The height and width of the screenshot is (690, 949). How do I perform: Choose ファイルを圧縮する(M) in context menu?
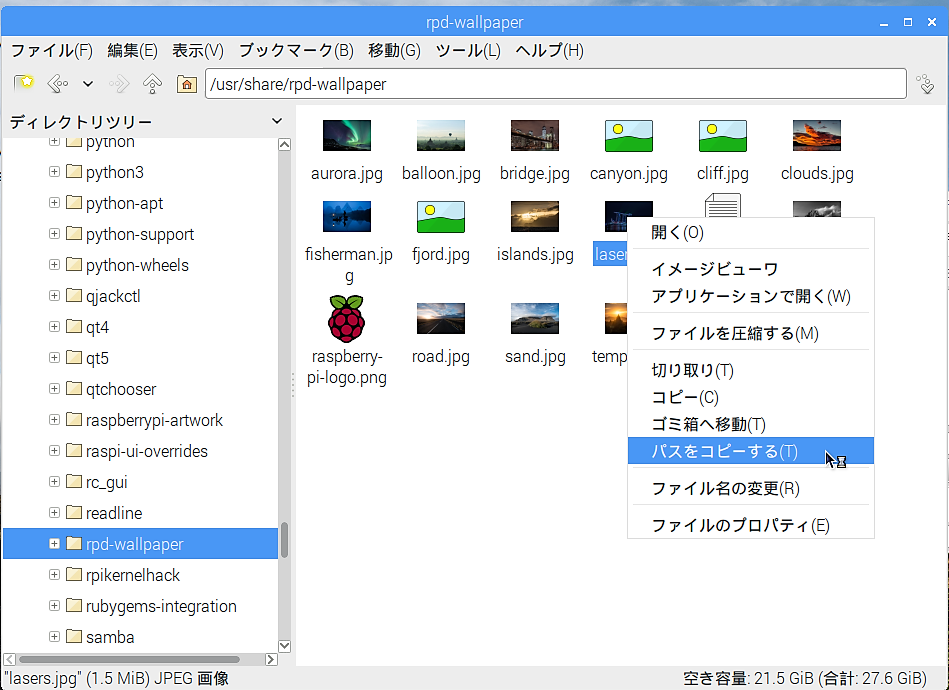pyautogui.click(x=750, y=333)
